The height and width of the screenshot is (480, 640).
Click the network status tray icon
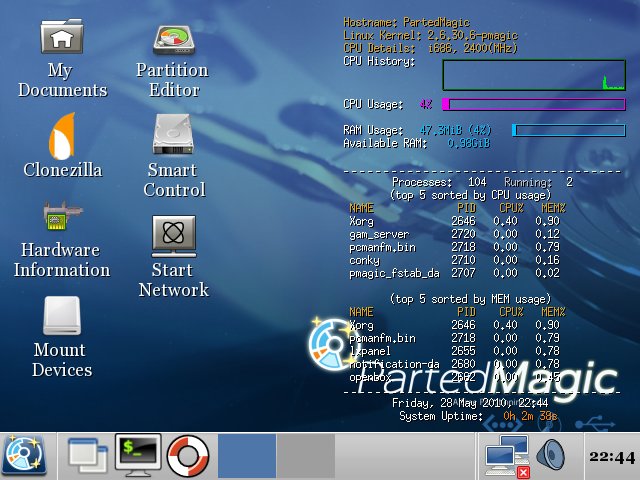tap(506, 456)
